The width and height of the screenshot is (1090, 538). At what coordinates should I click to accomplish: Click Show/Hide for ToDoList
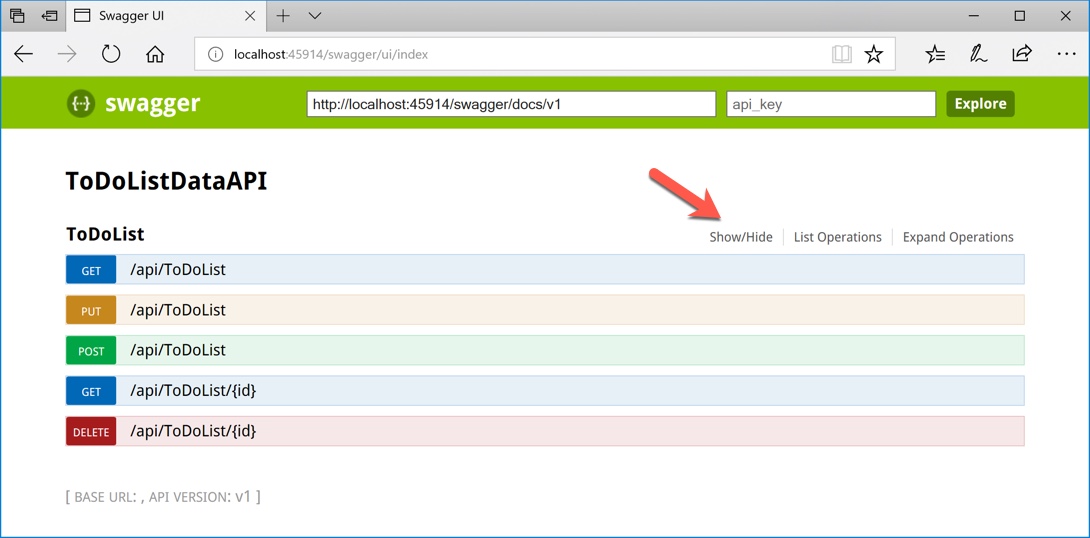[x=741, y=237]
